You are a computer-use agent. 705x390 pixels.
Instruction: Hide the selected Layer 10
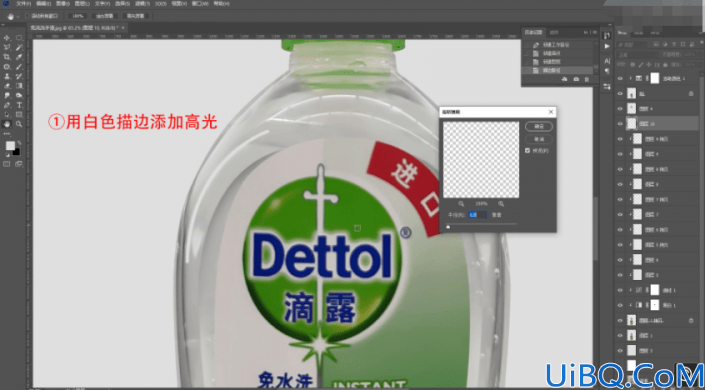(x=620, y=123)
